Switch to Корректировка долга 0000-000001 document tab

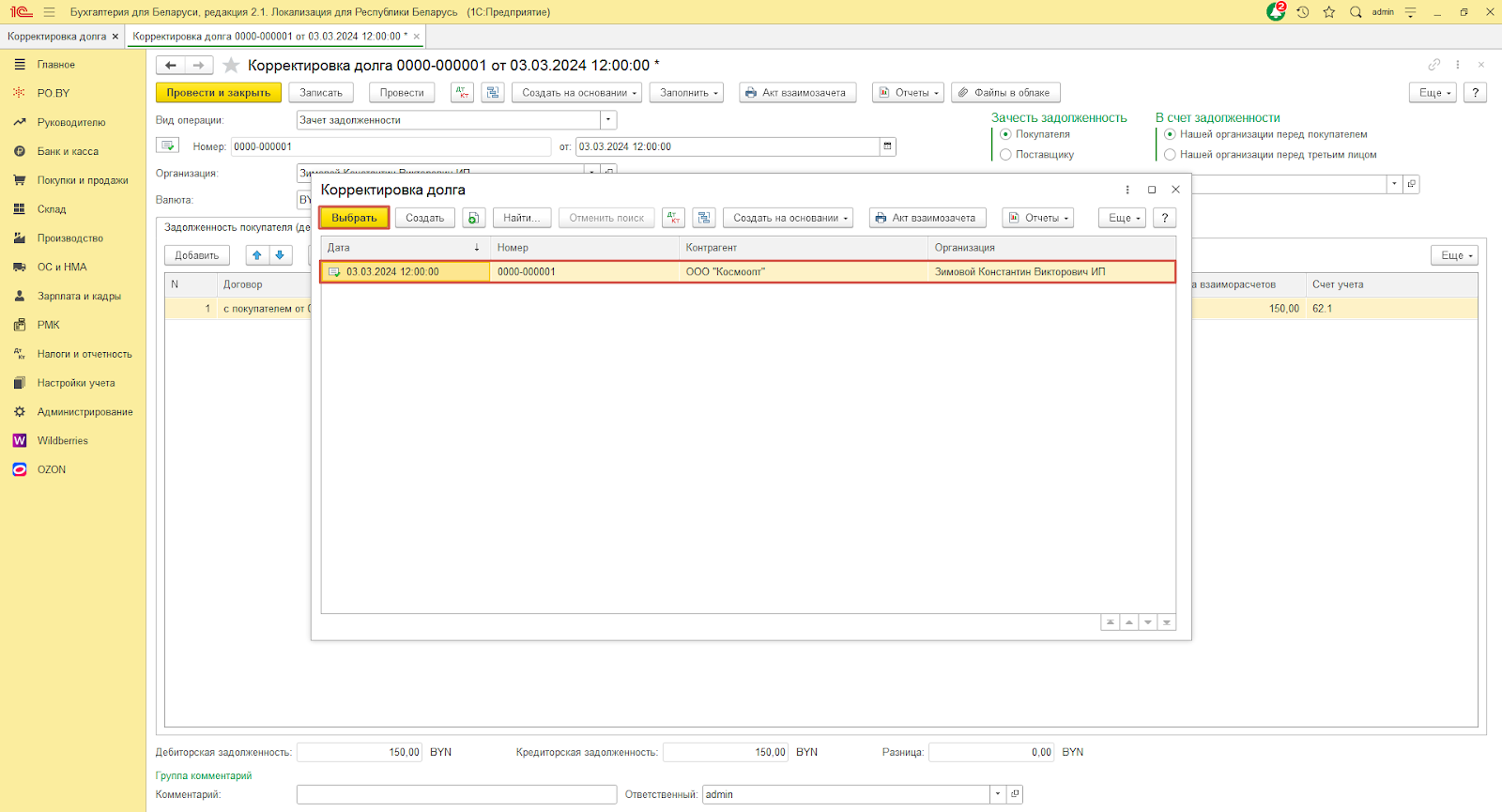(x=270, y=37)
